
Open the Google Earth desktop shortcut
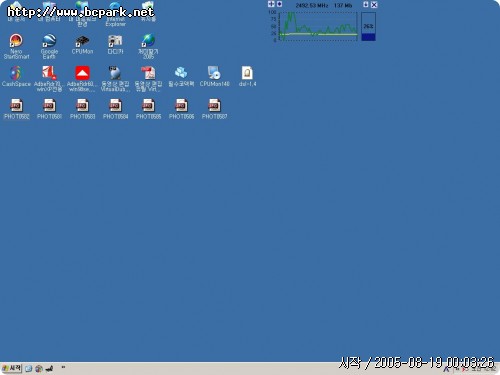[49, 46]
